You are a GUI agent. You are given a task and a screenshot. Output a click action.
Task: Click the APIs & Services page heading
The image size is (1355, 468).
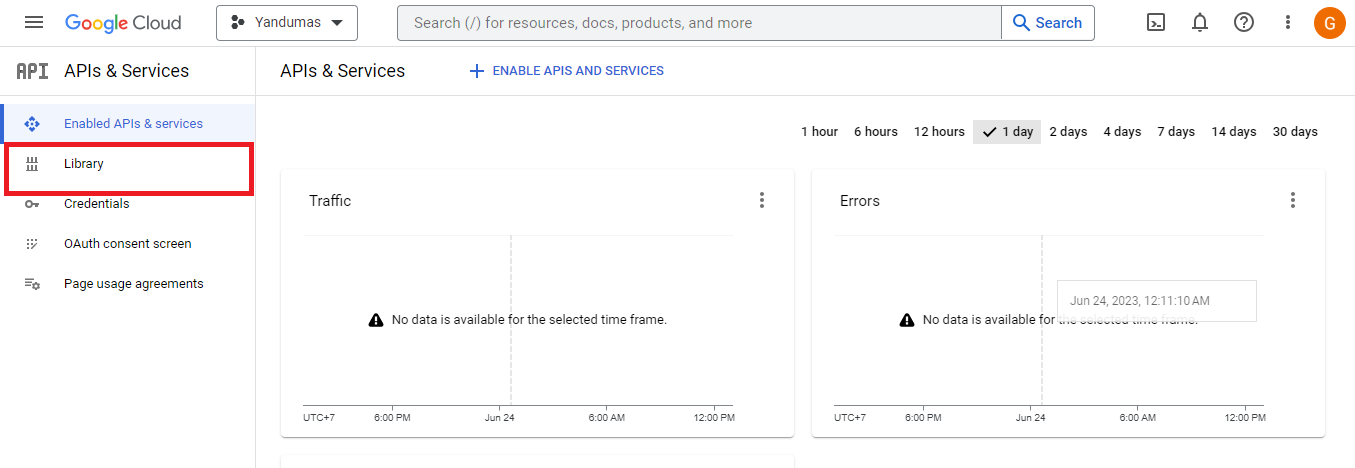(x=343, y=71)
